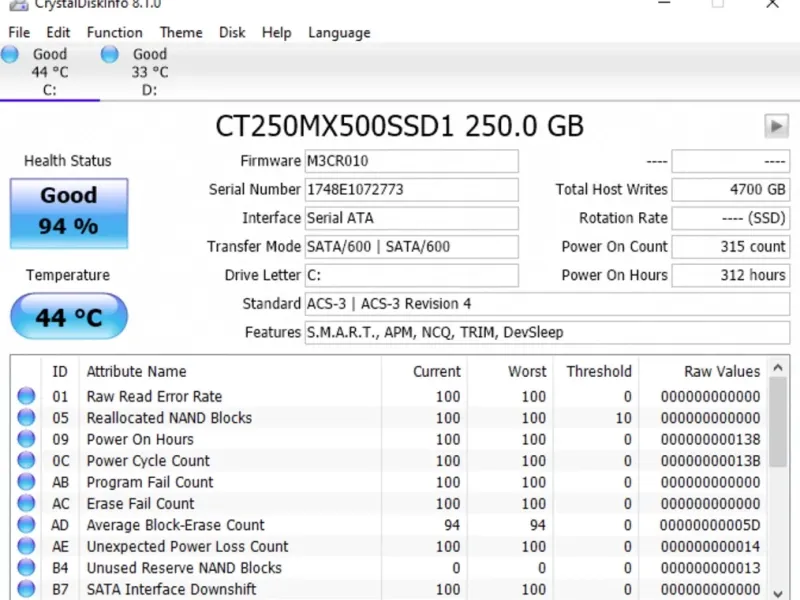
Task: Click the blue status orb for drive D:
Action: [x=110, y=54]
